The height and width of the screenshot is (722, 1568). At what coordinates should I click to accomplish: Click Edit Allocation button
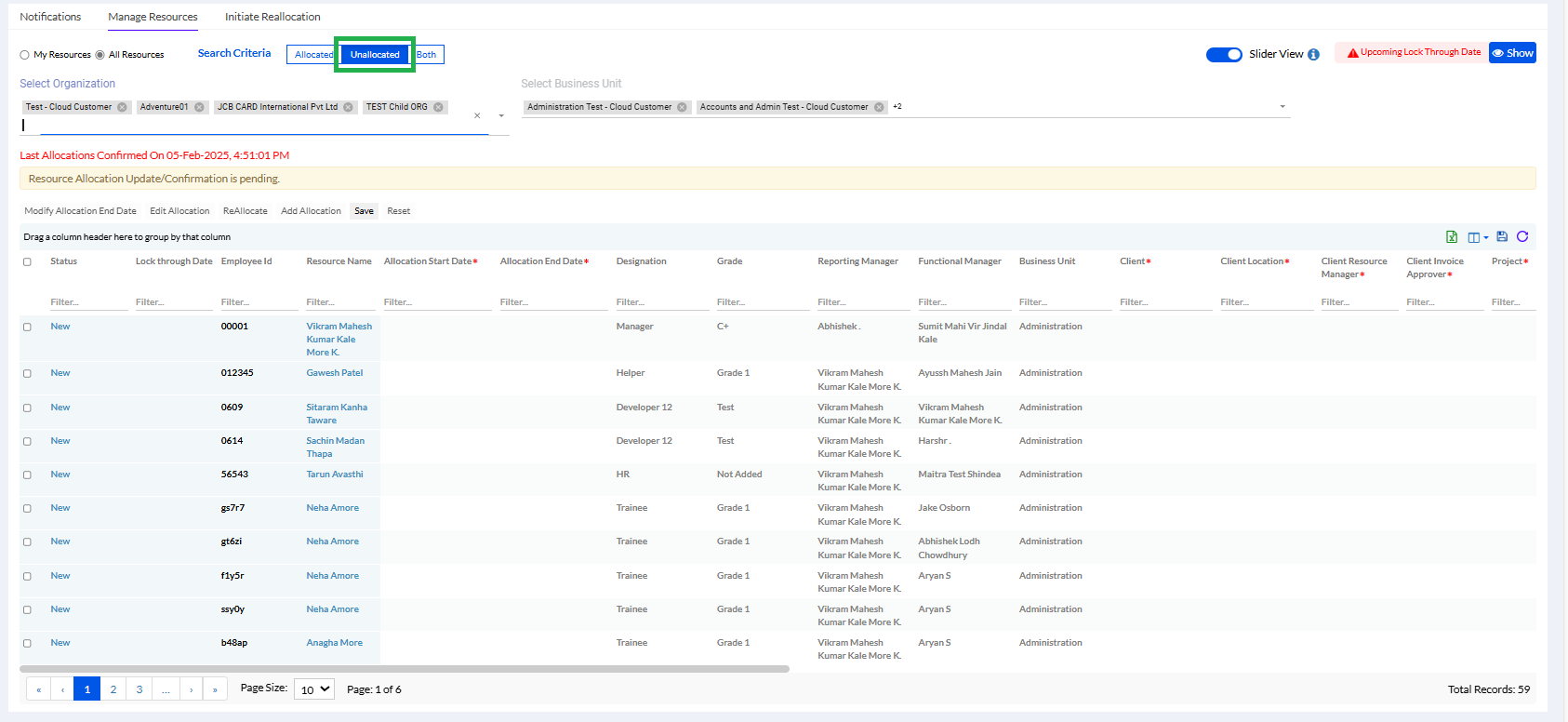[x=179, y=211]
